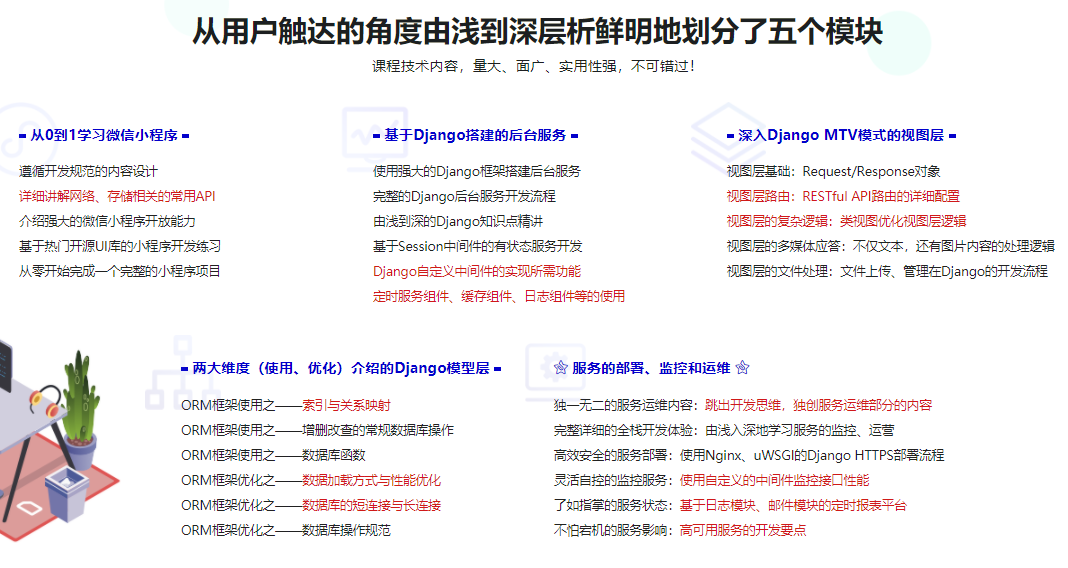Click the red 索引与关系映射 ORM item
Screen dimensions: 1068x568
[346, 405]
